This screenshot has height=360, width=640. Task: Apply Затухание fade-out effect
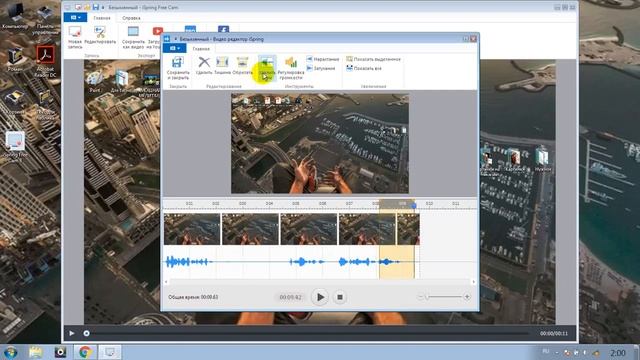(321, 68)
